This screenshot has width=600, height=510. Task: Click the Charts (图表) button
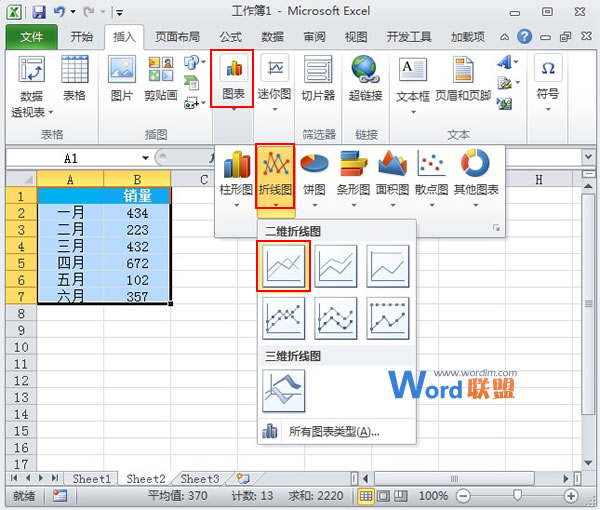(232, 79)
